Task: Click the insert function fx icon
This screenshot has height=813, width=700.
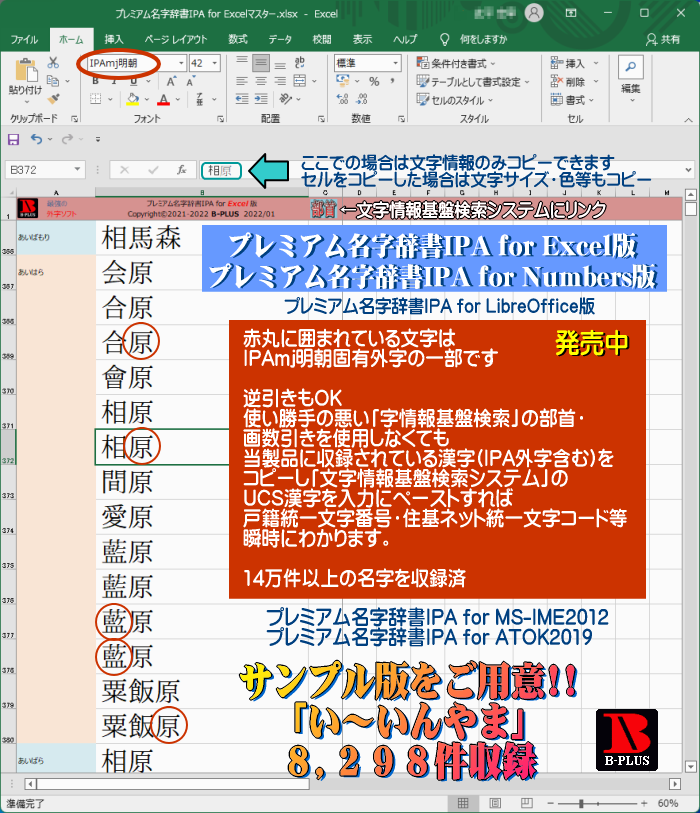Action: click(x=181, y=170)
